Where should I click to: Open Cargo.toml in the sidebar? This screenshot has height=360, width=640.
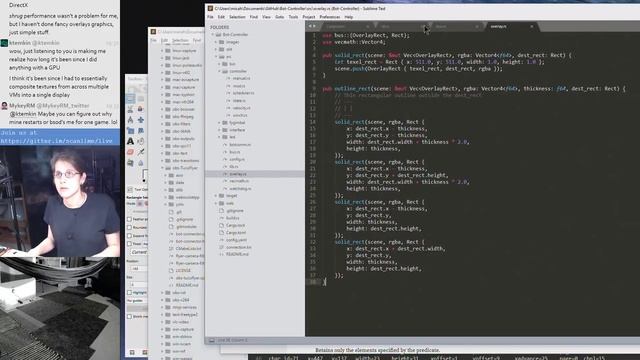(236, 233)
